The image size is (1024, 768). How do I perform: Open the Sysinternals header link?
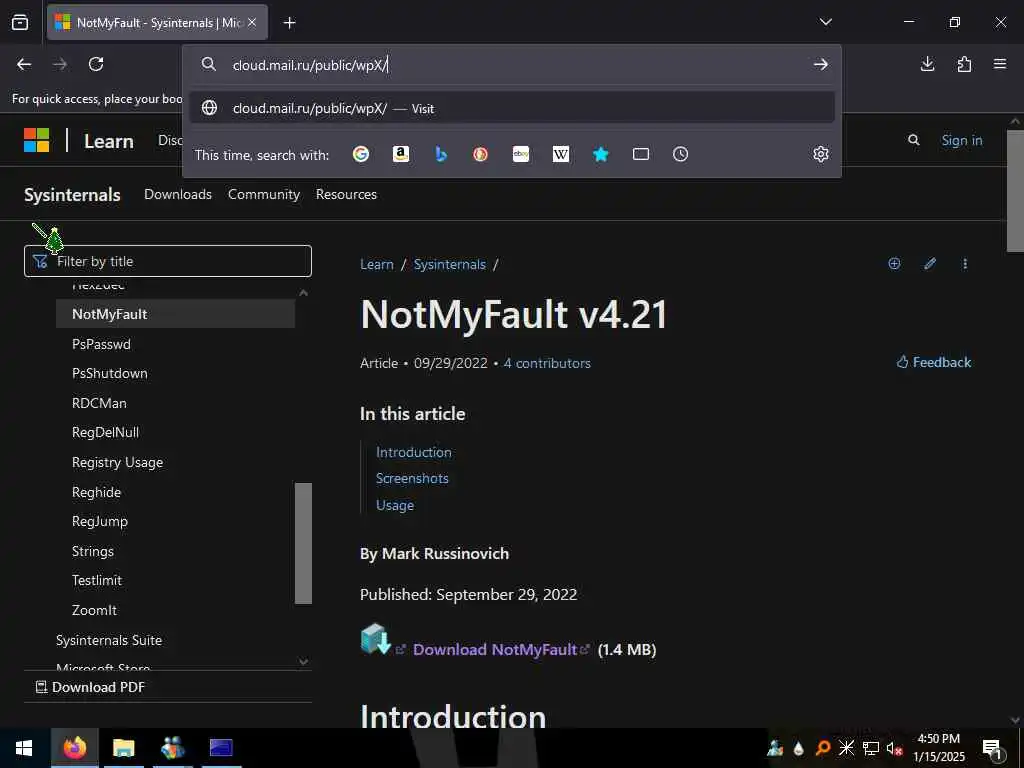(72, 195)
